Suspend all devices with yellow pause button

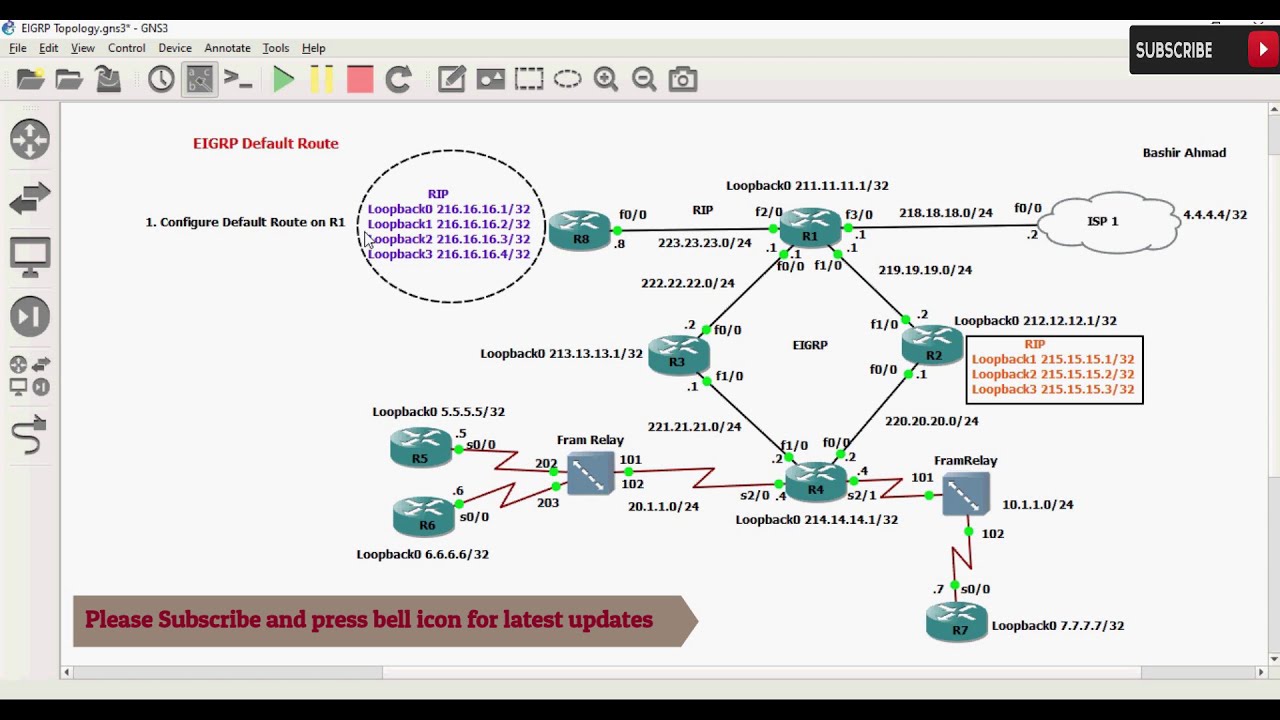coord(322,79)
